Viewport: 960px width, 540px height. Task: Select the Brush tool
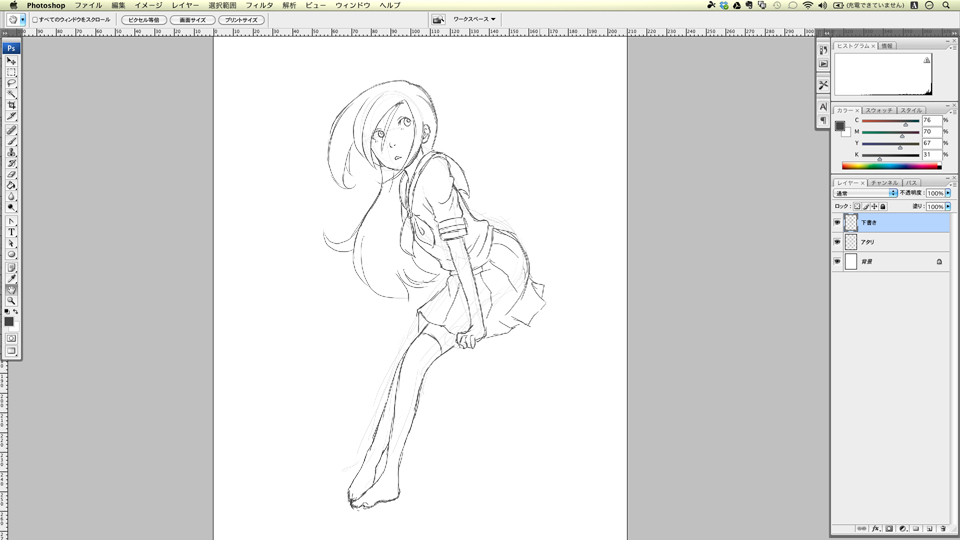(x=11, y=141)
